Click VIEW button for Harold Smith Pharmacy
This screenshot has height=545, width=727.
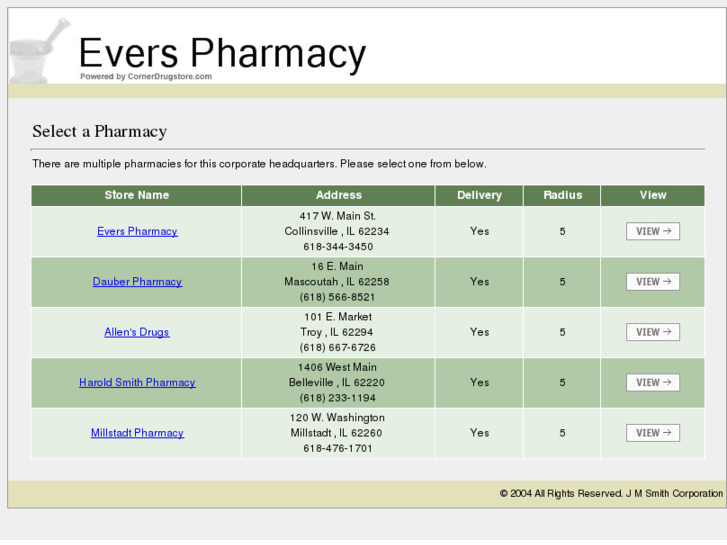[x=653, y=383]
